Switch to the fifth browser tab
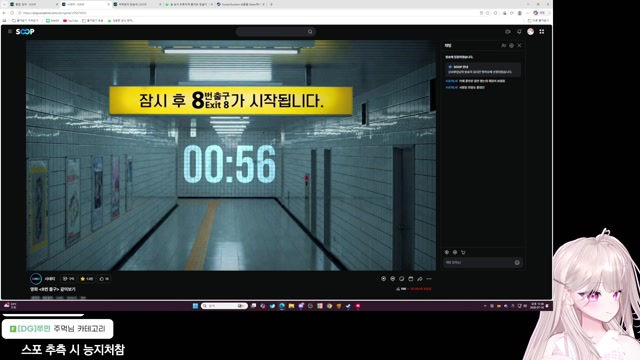The width and height of the screenshot is (640, 360). coord(240,4)
